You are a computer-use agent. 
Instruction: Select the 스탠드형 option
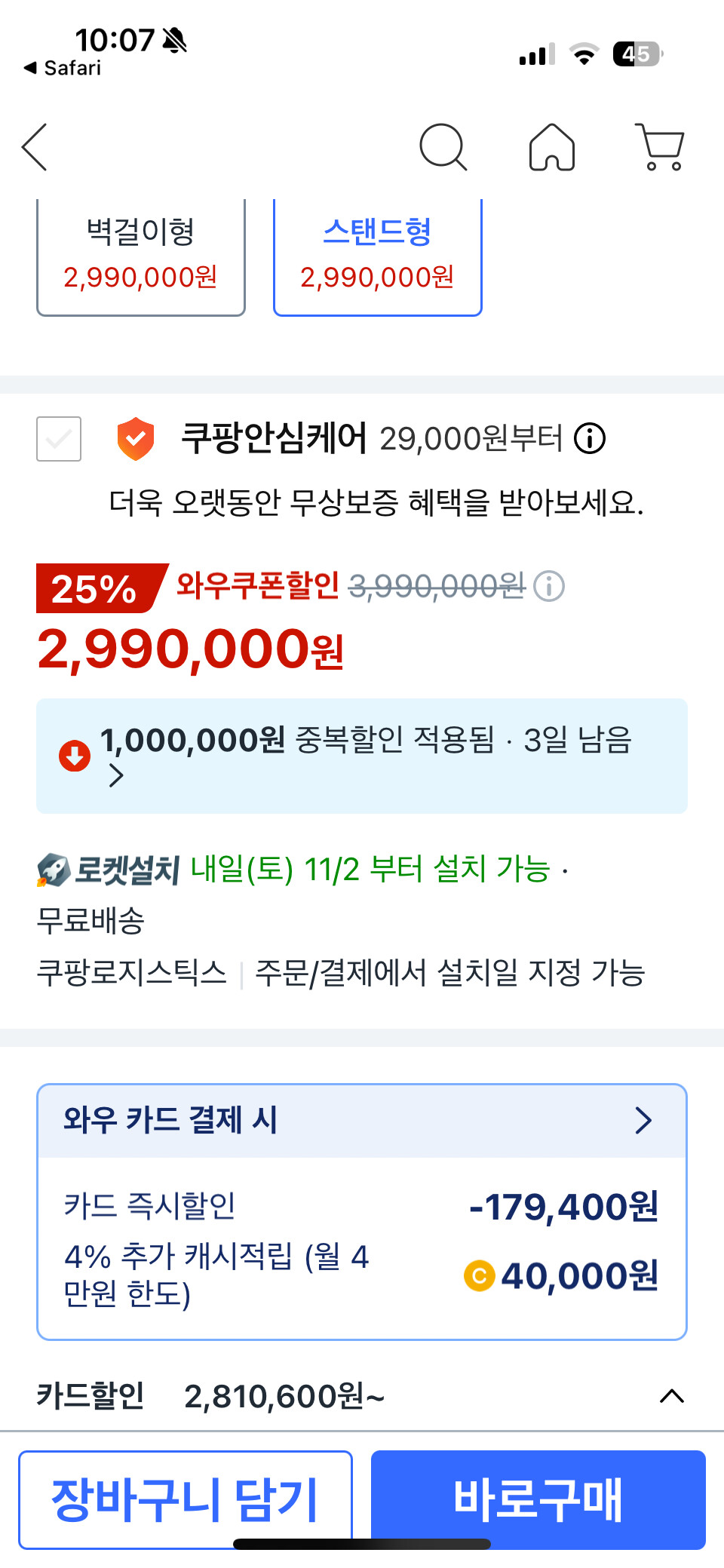(377, 255)
